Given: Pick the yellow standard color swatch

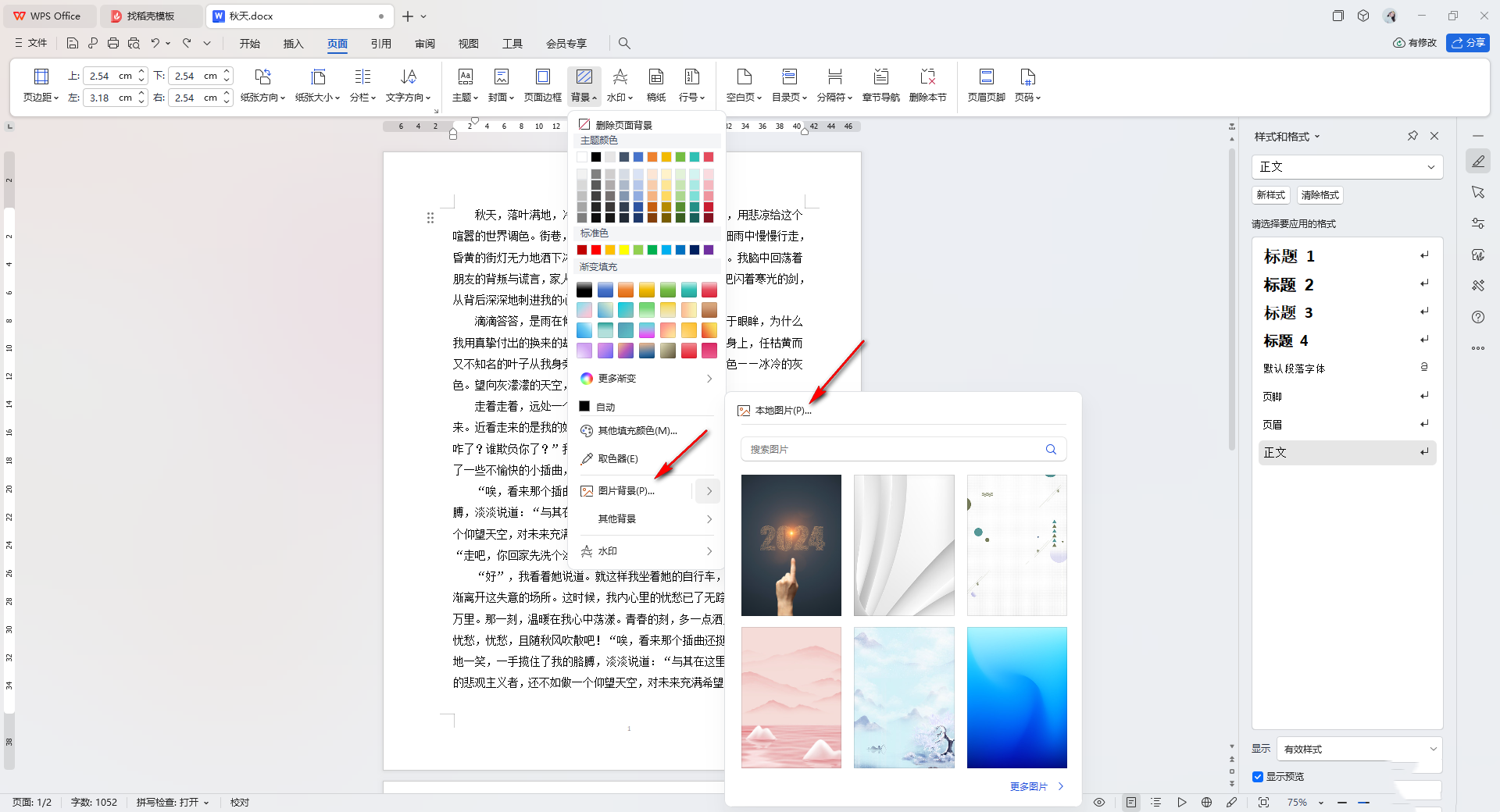Looking at the screenshot, I should 624,250.
